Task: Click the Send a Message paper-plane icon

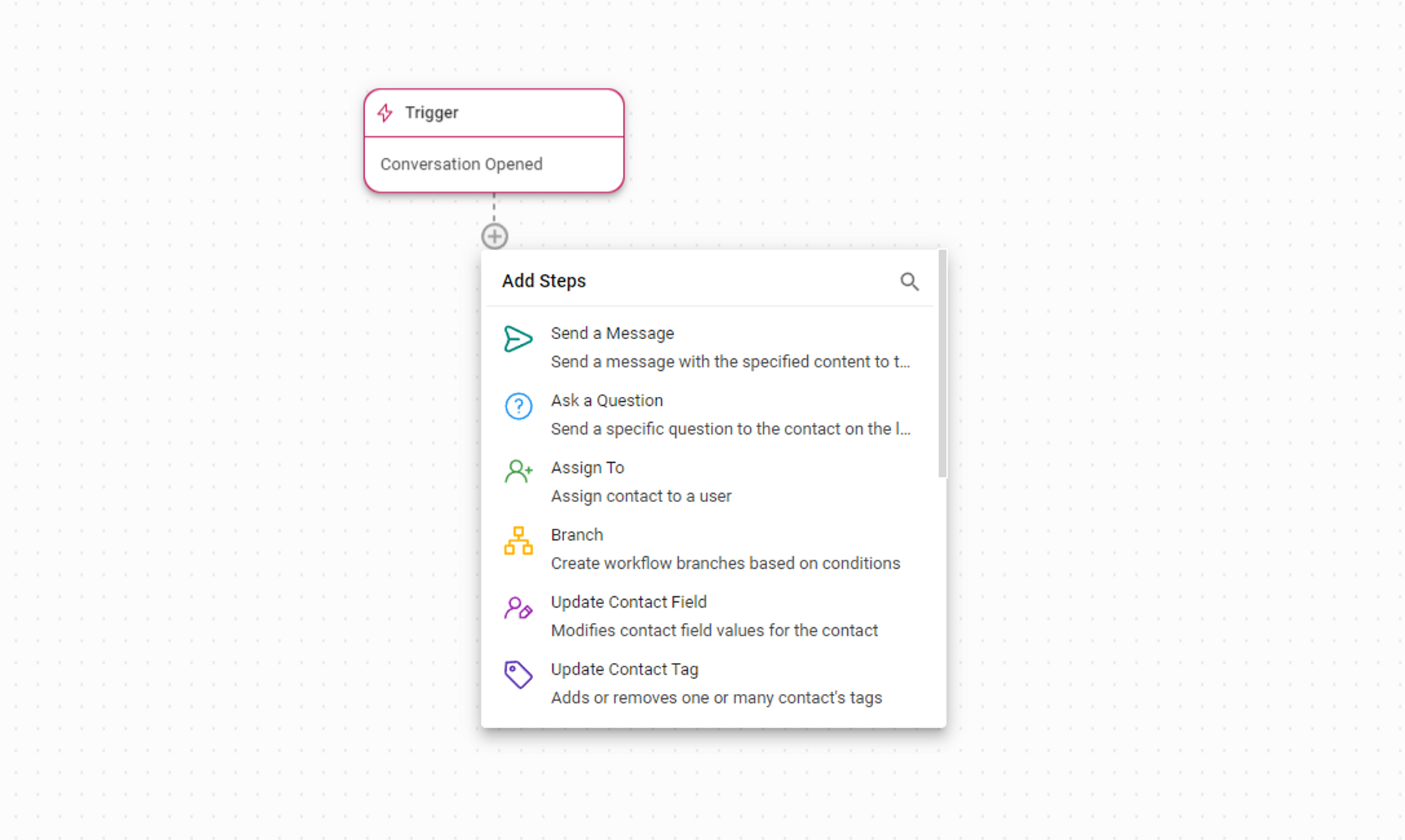Action: (x=518, y=339)
